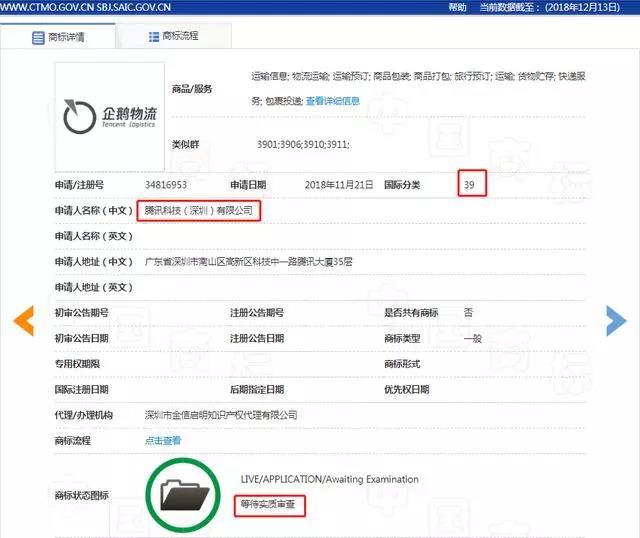Click the 初审公告期号 label

(82, 313)
